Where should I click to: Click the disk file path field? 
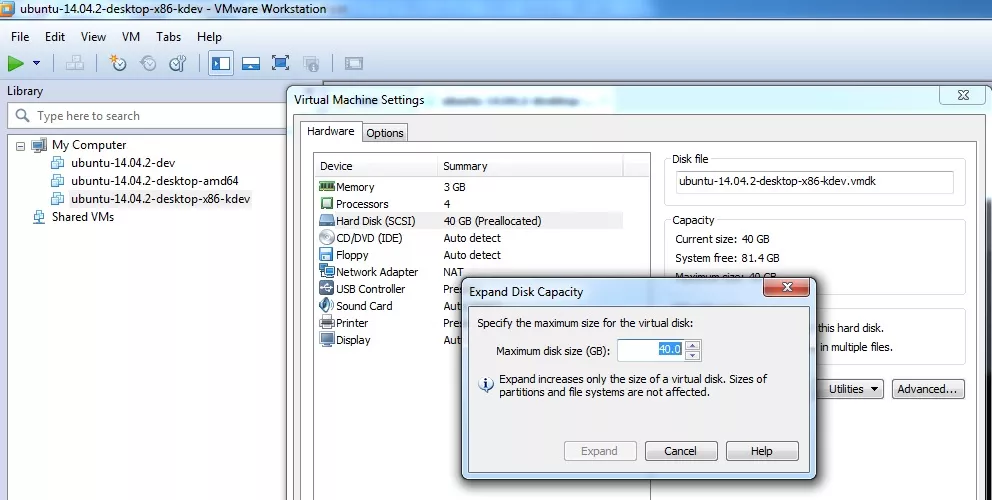click(x=814, y=182)
